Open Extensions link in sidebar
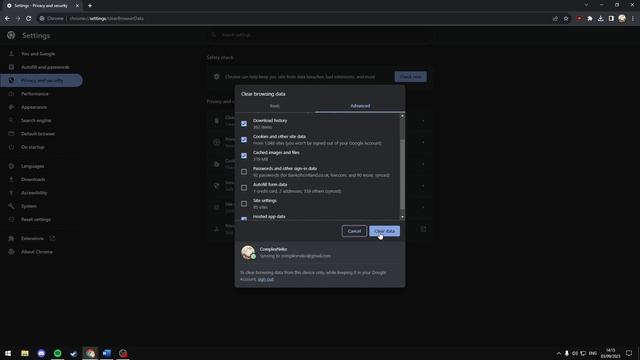 coord(32,238)
